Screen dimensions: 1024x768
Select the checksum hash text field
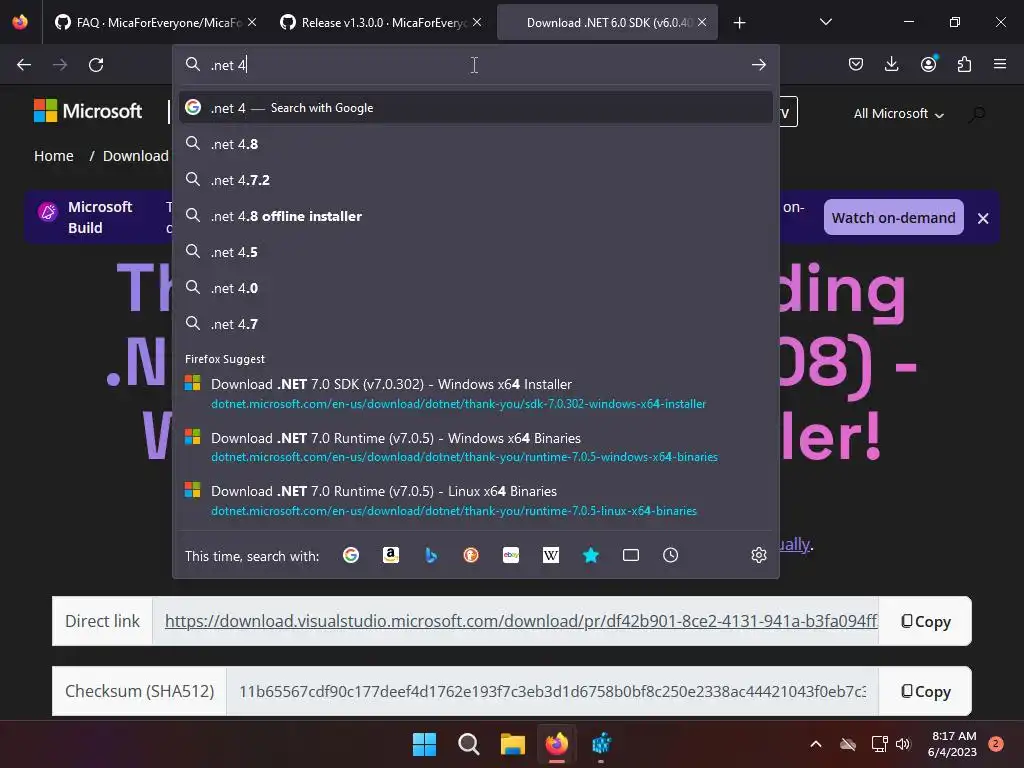(x=552, y=691)
